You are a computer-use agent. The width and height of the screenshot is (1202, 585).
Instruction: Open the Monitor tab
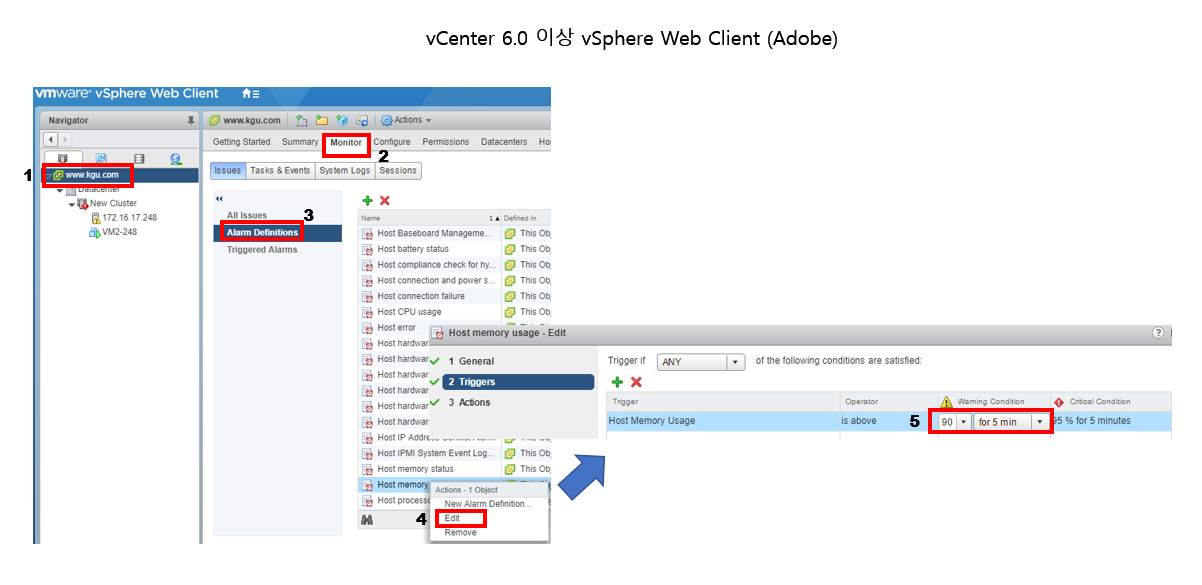point(346,143)
